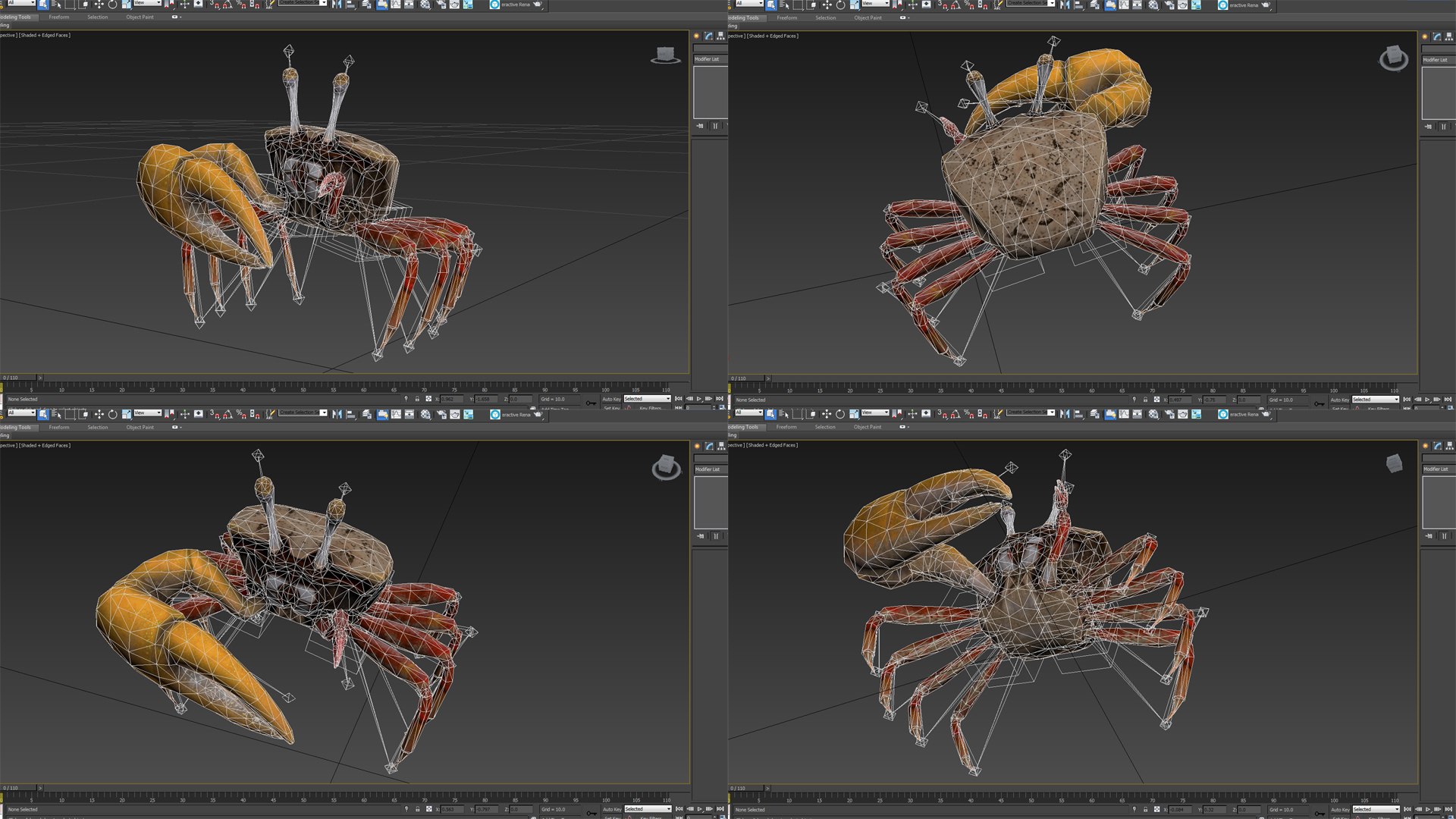
Task: Open Modifier List dropdown in top-left panel
Action: tap(710, 59)
